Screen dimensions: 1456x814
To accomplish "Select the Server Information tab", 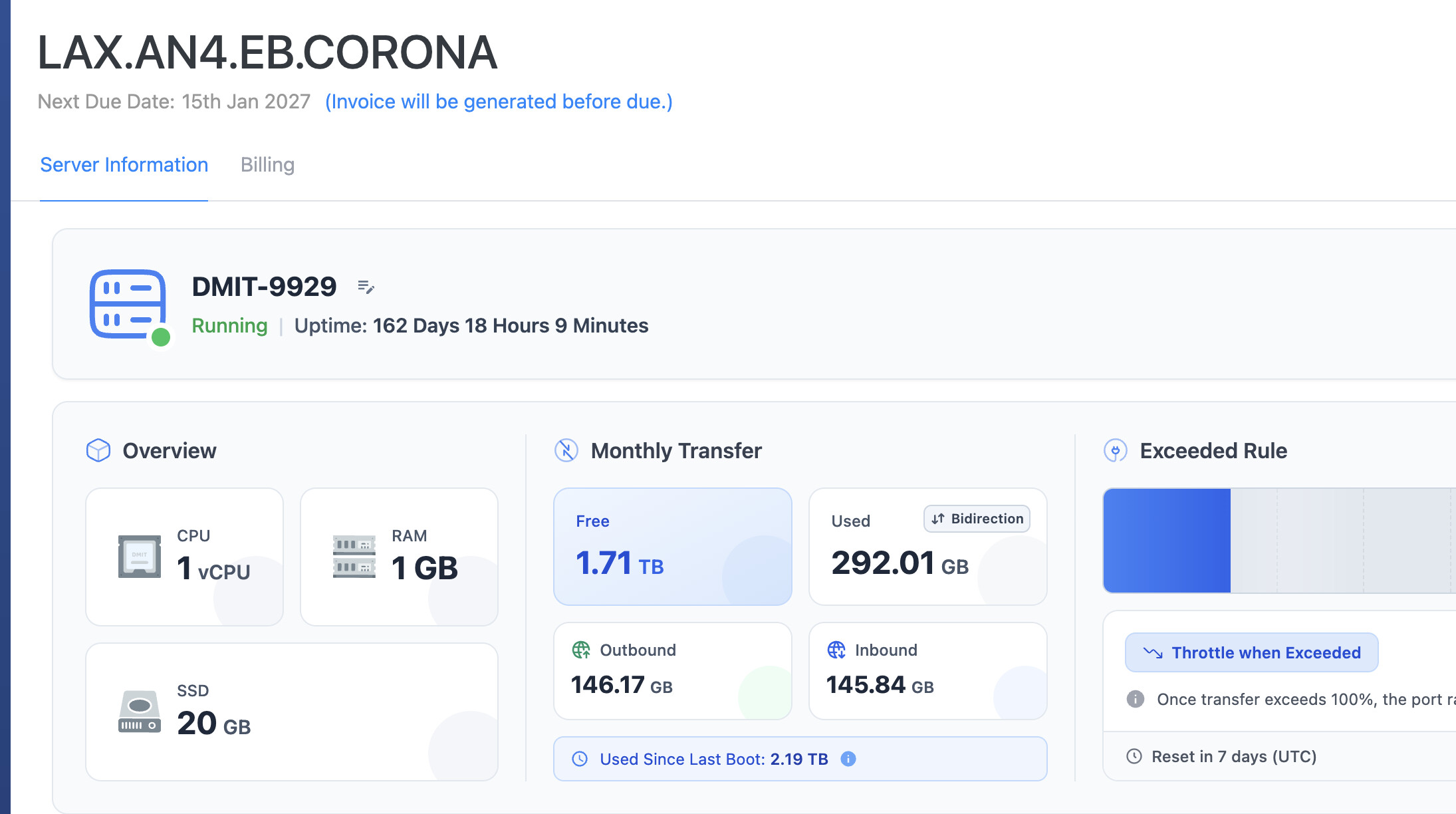I will (124, 164).
